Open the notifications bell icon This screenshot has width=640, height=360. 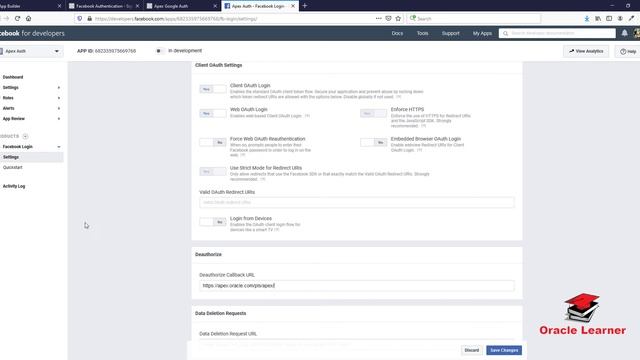pyautogui.click(x=624, y=33)
